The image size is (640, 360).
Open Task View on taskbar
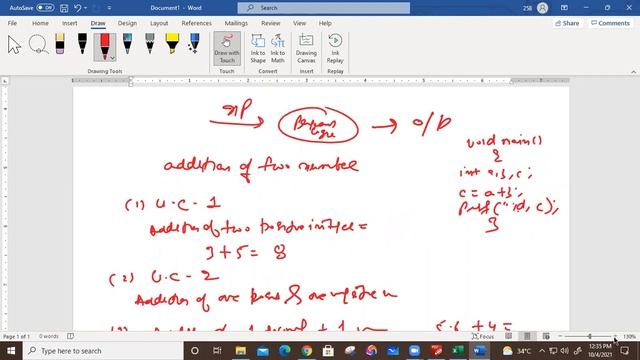tap(217, 351)
